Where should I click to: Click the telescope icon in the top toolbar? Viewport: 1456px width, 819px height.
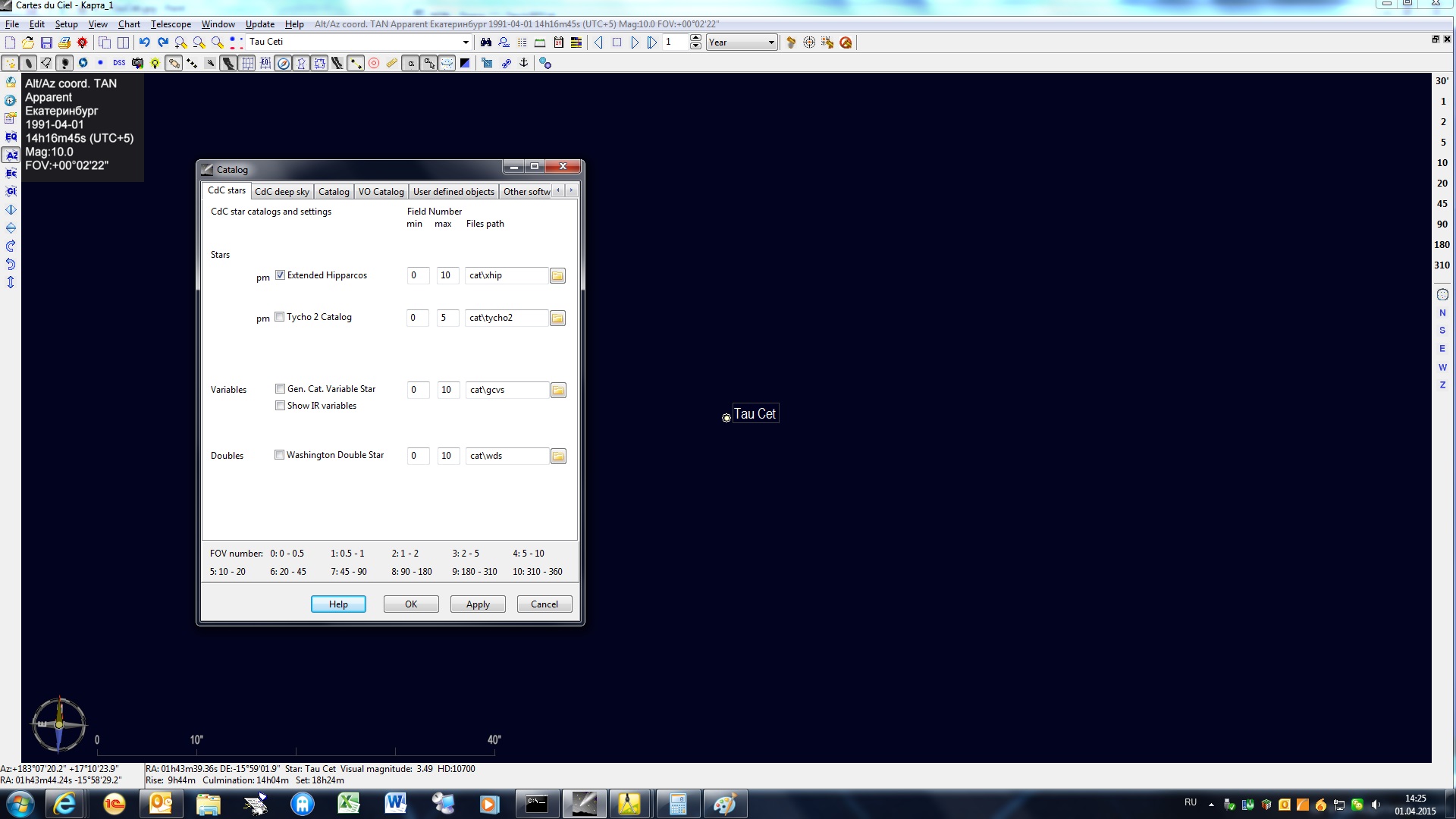tap(791, 42)
